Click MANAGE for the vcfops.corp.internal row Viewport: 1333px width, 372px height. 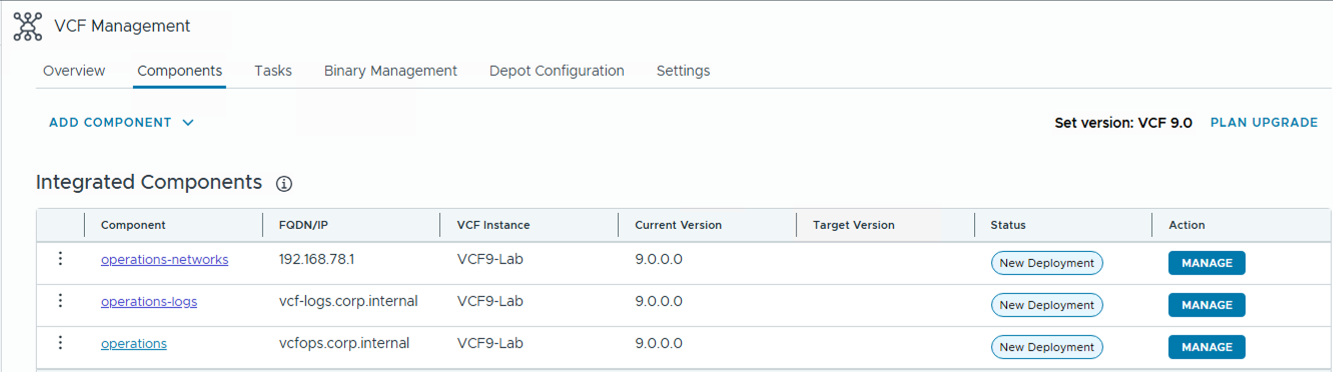point(1207,347)
